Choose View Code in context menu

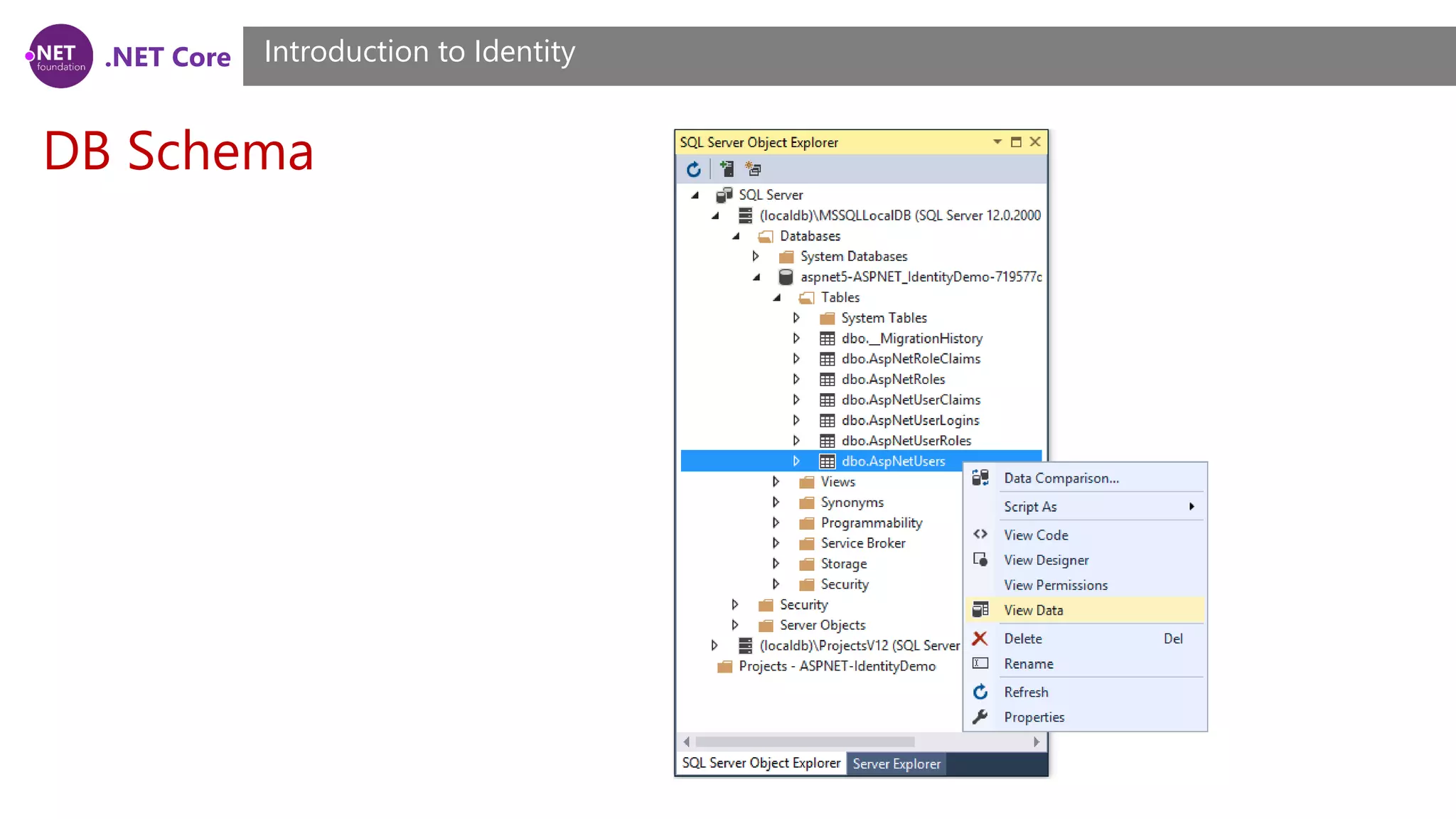point(1085,535)
